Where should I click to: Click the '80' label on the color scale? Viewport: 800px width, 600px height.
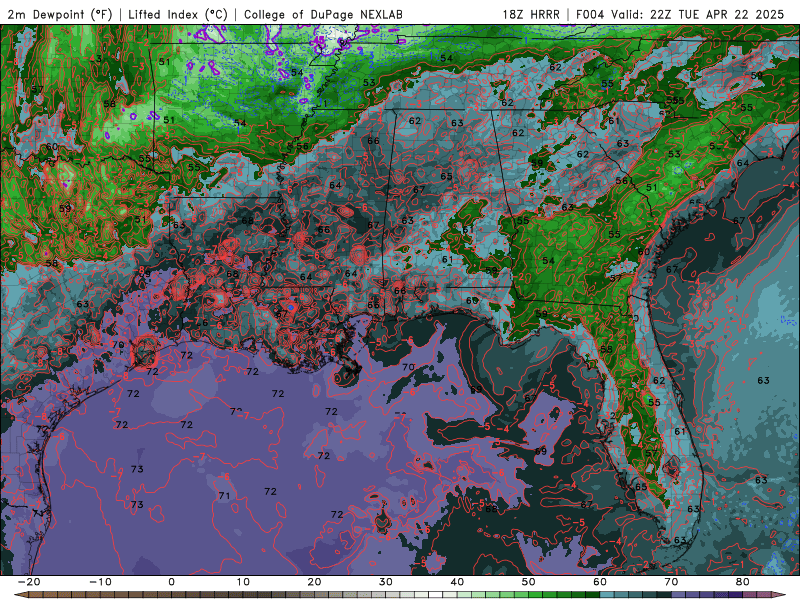(743, 582)
